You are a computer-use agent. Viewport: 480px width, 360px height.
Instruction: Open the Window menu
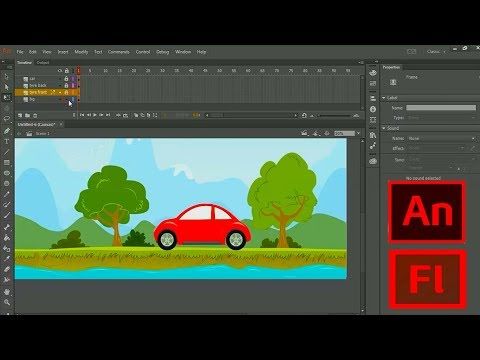pos(183,52)
